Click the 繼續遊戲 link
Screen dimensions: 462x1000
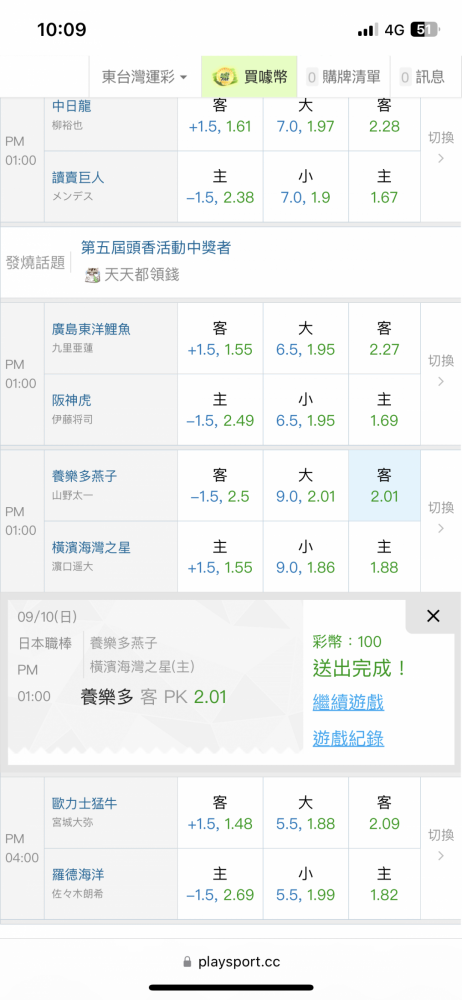coord(348,703)
